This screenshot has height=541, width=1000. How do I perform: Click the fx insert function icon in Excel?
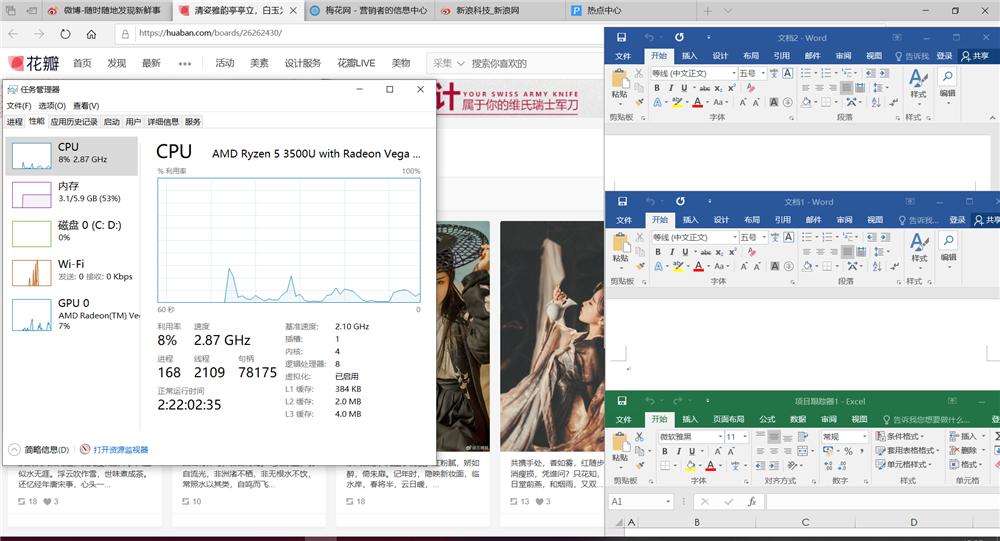point(751,501)
